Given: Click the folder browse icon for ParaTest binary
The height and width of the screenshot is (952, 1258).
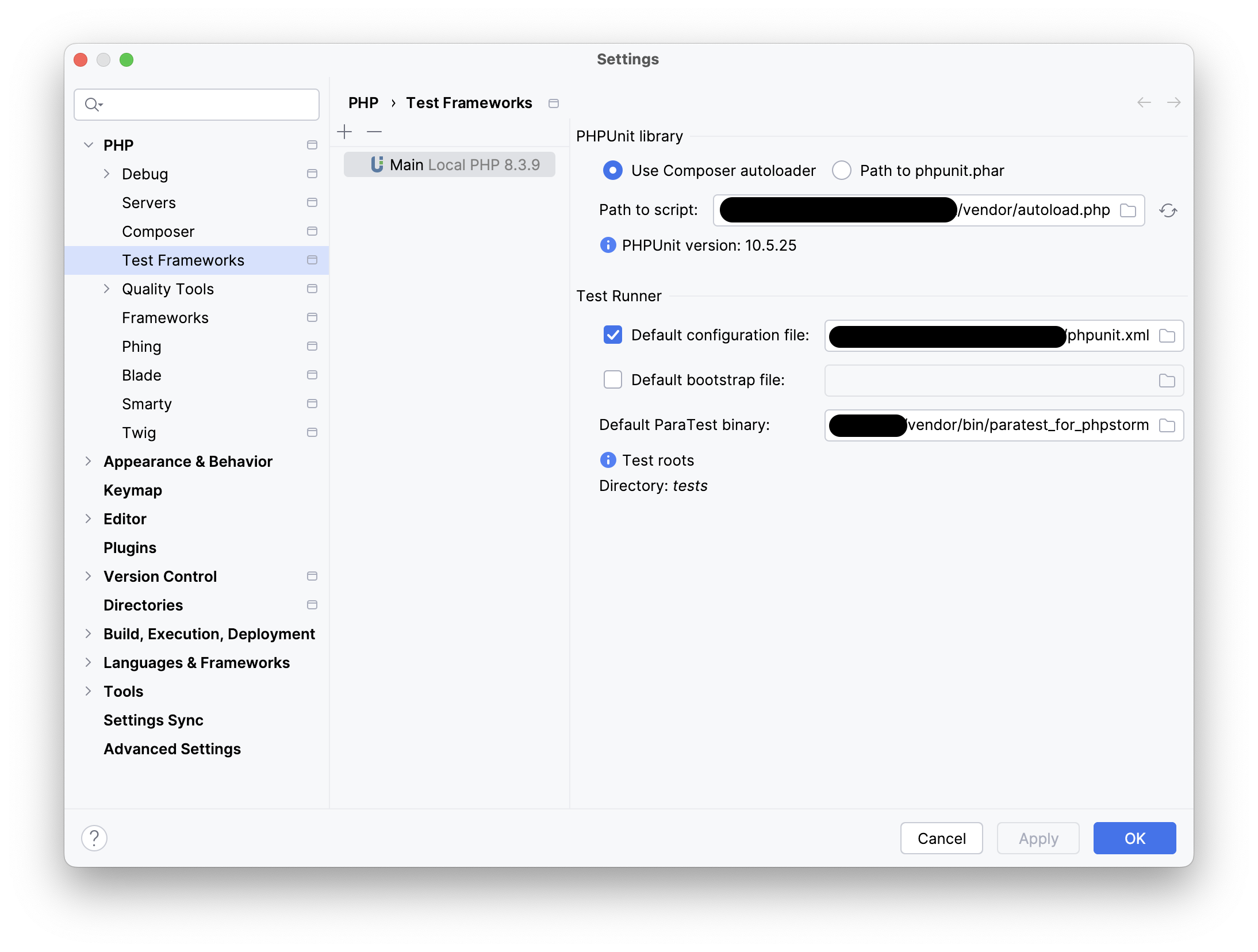Looking at the screenshot, I should tap(1167, 425).
